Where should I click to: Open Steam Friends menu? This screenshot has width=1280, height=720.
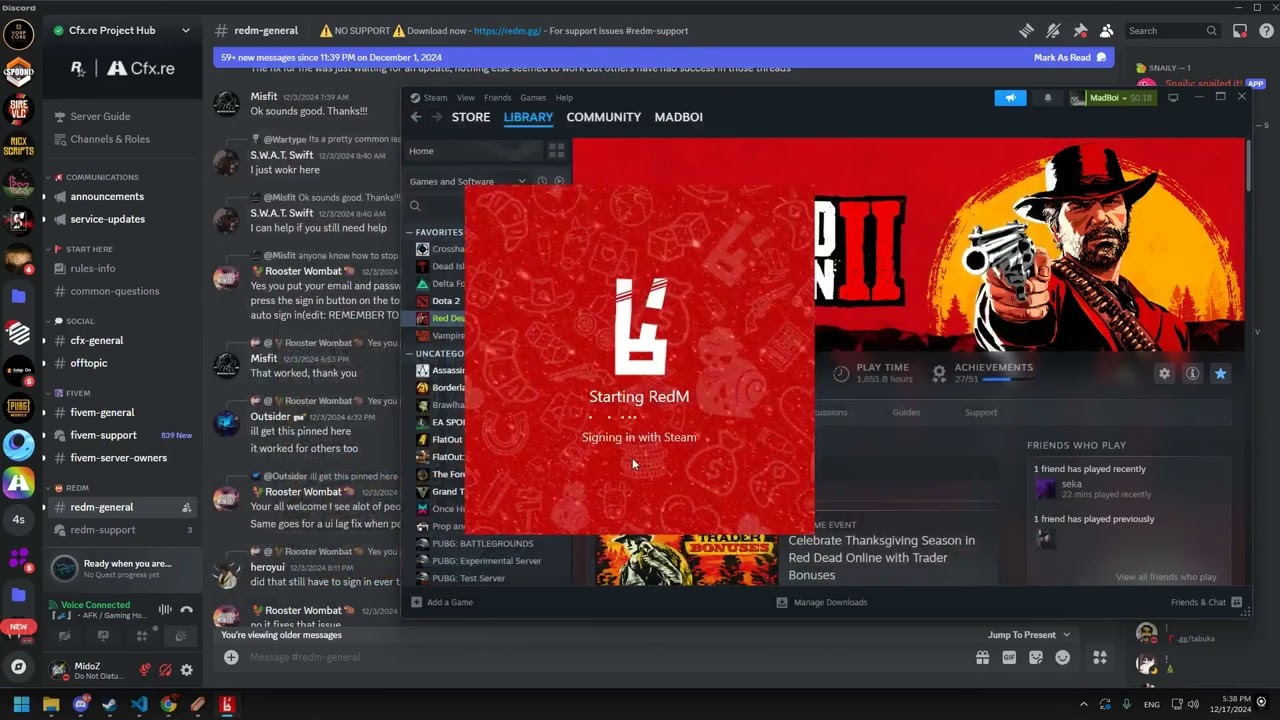point(498,98)
